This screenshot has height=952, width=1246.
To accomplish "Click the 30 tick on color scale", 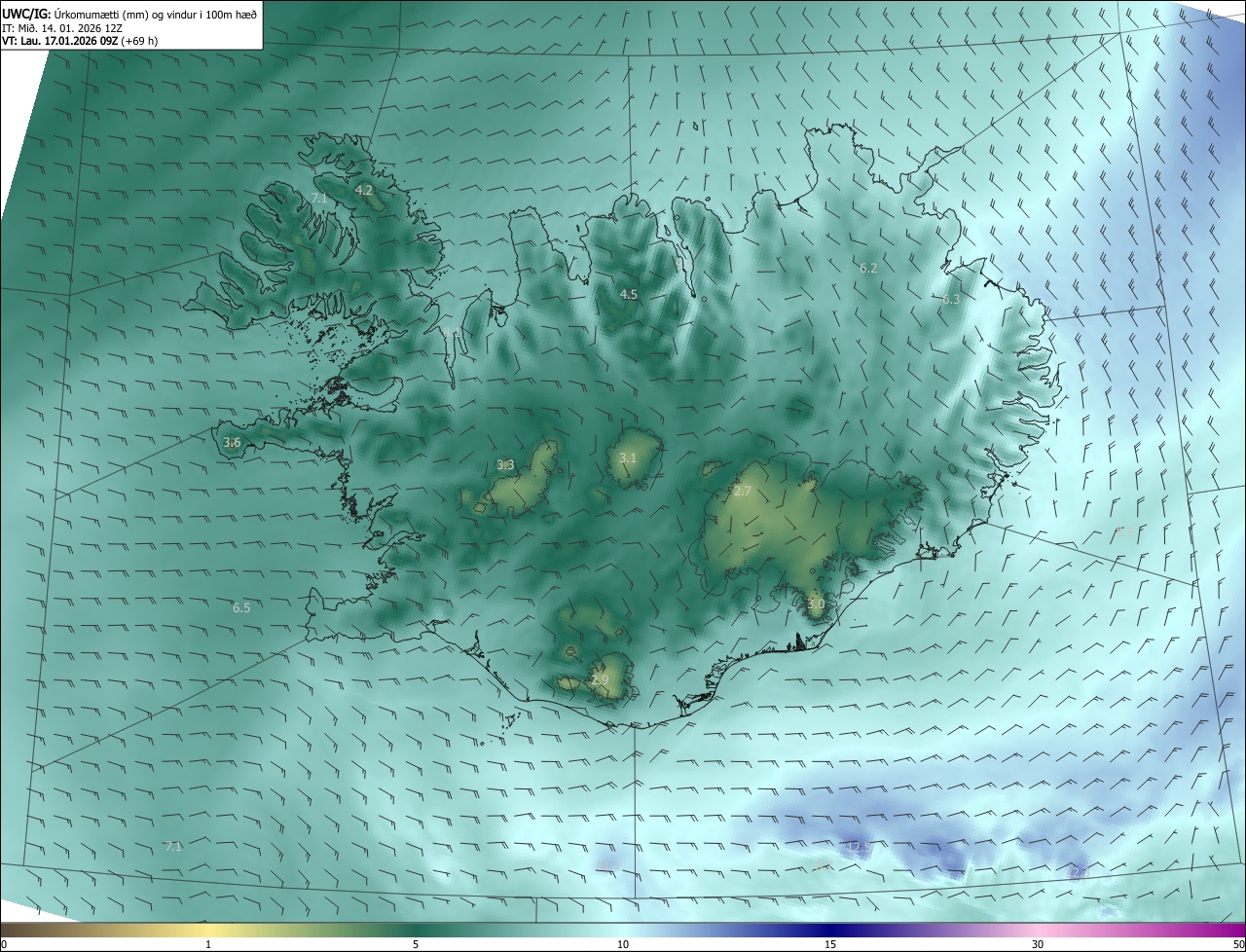I will pos(1038,945).
